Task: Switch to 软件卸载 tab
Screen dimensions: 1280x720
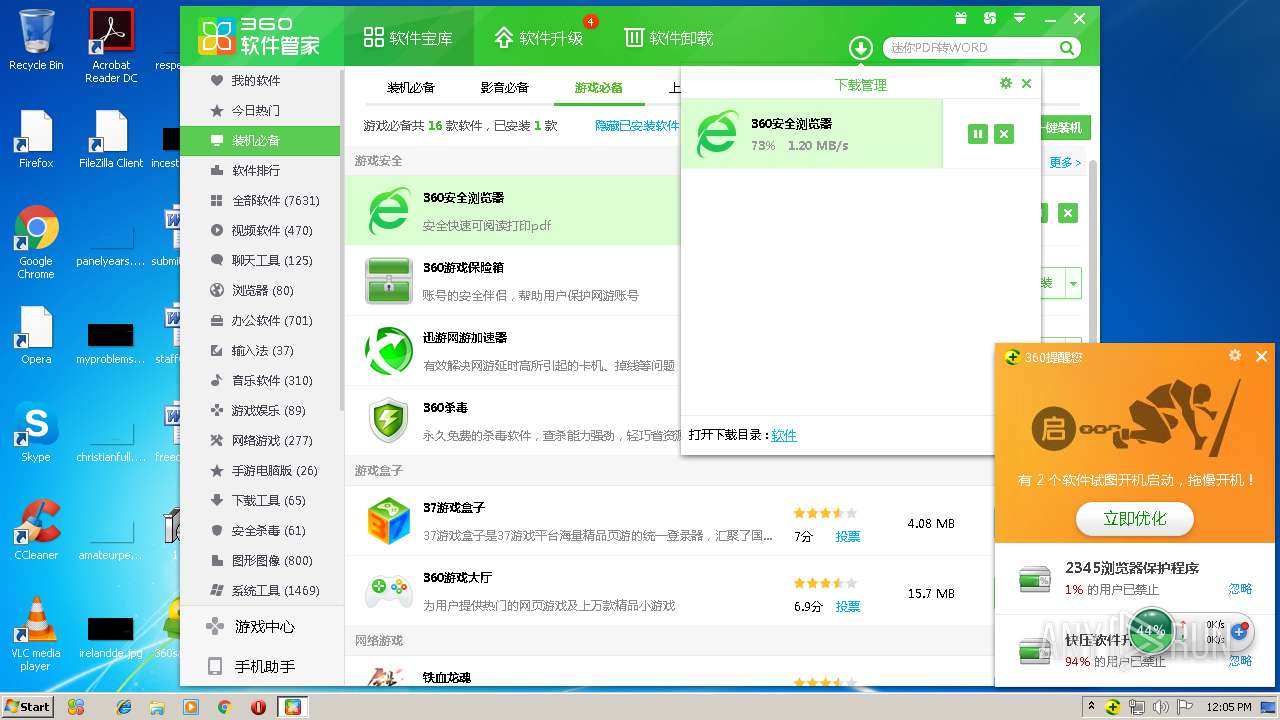Action: click(x=669, y=38)
